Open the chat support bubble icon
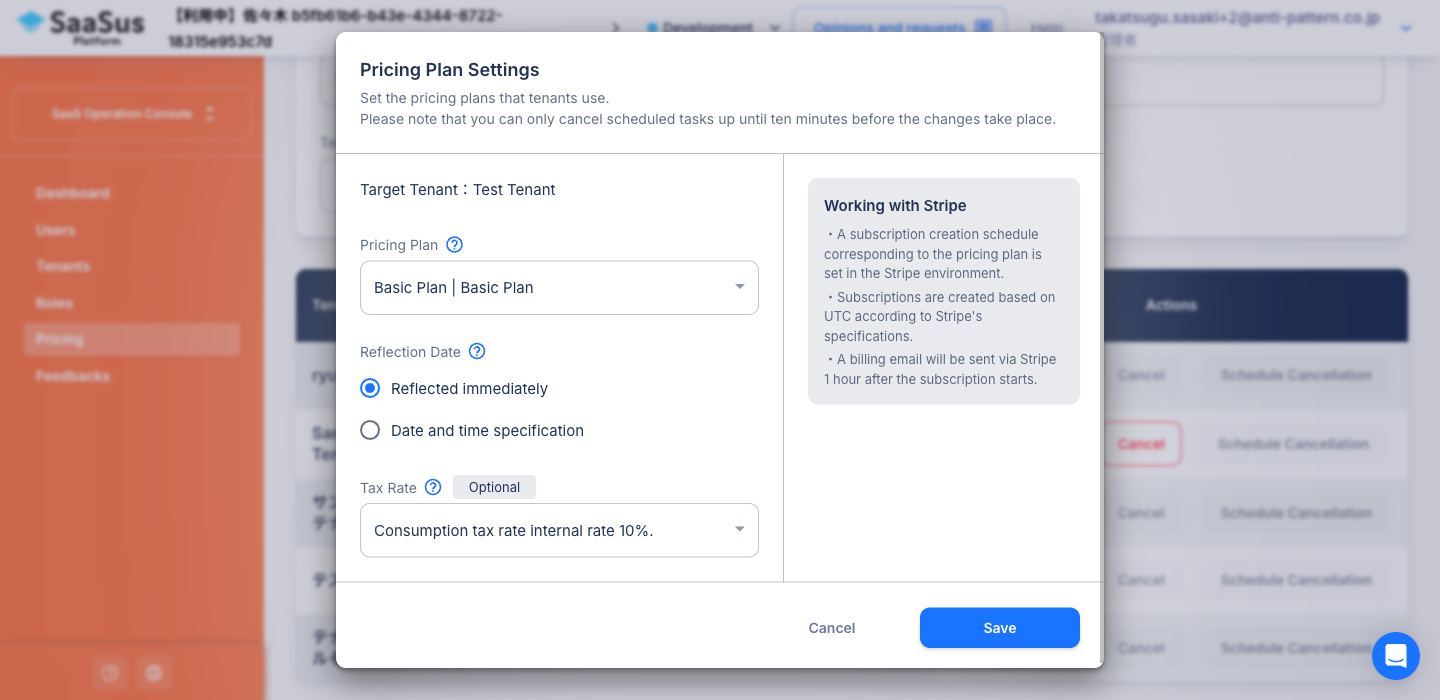The width and height of the screenshot is (1440, 700). pyautogui.click(x=1395, y=656)
